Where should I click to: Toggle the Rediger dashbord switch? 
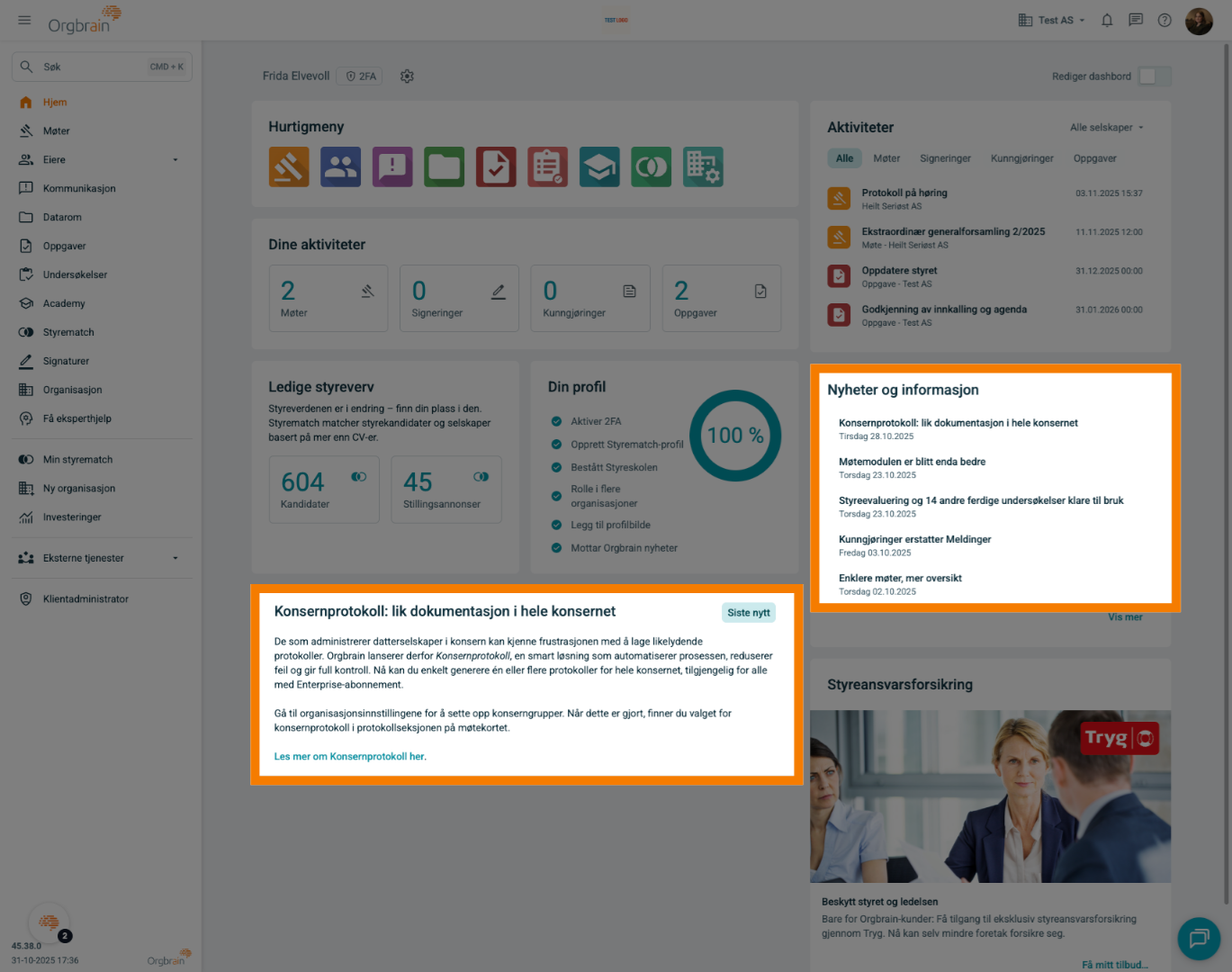click(x=1155, y=76)
